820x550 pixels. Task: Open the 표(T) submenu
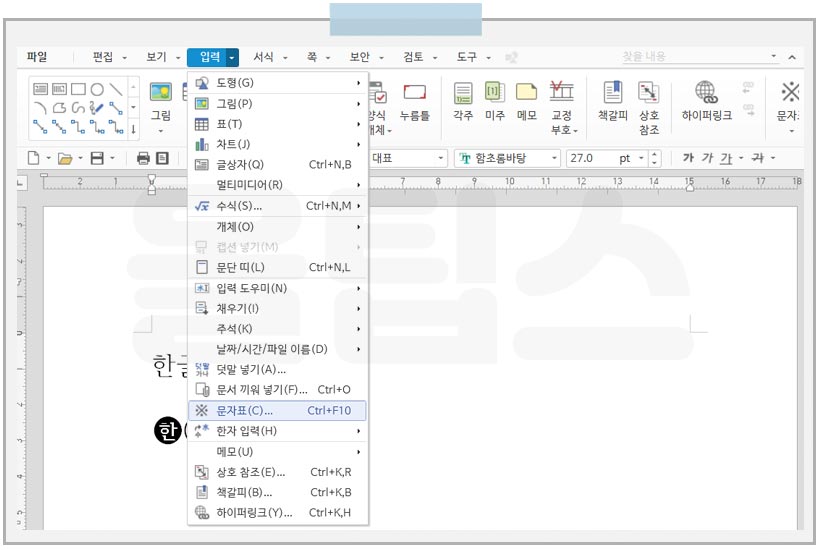[277, 124]
